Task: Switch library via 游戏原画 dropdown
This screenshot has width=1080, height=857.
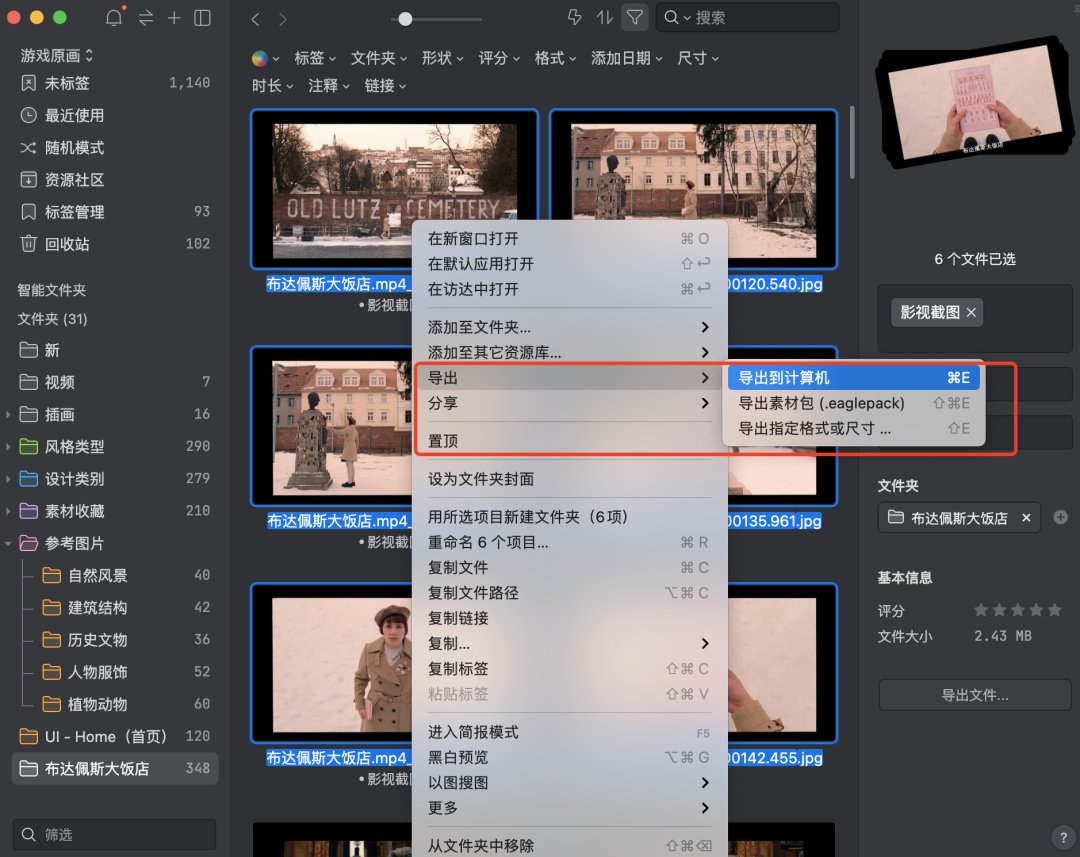Action: tap(56, 55)
